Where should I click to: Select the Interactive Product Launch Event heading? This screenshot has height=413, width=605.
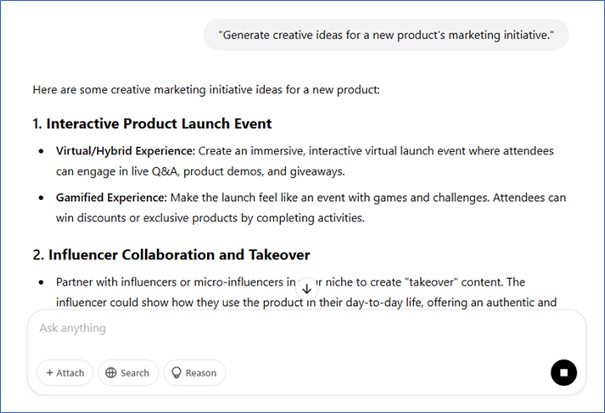[x=152, y=124]
